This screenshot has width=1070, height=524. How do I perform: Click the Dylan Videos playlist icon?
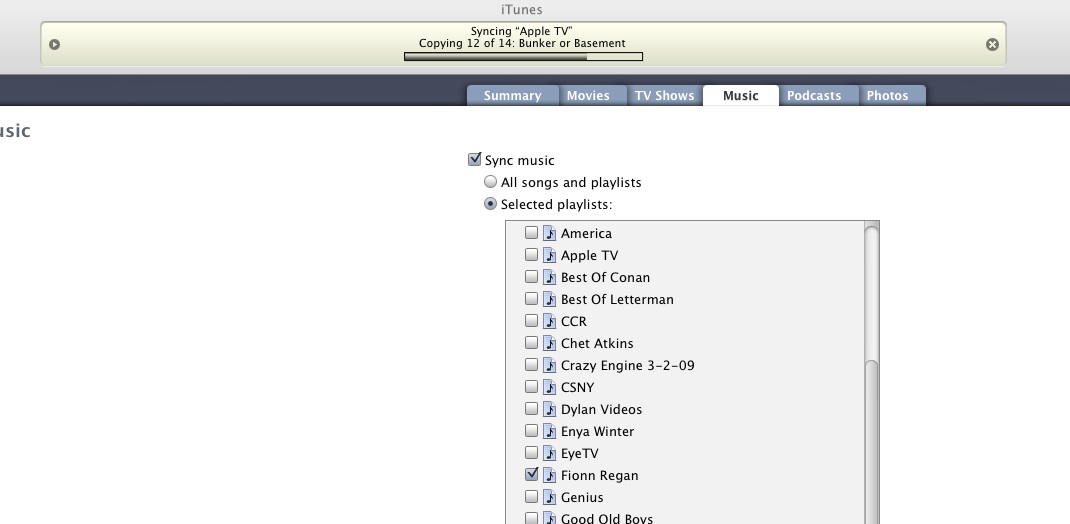pyautogui.click(x=549, y=409)
